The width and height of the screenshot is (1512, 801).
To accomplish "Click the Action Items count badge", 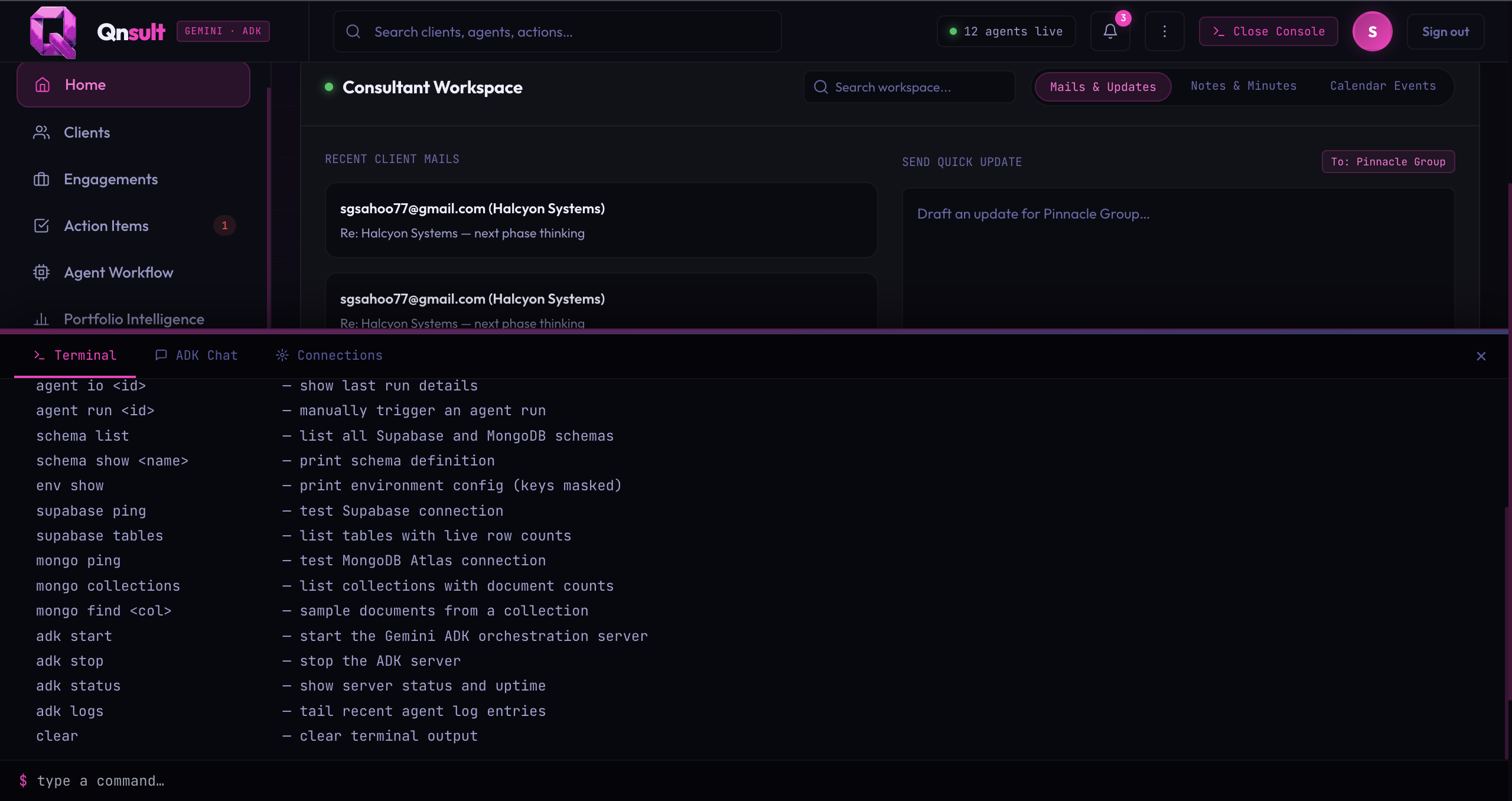I will [224, 226].
